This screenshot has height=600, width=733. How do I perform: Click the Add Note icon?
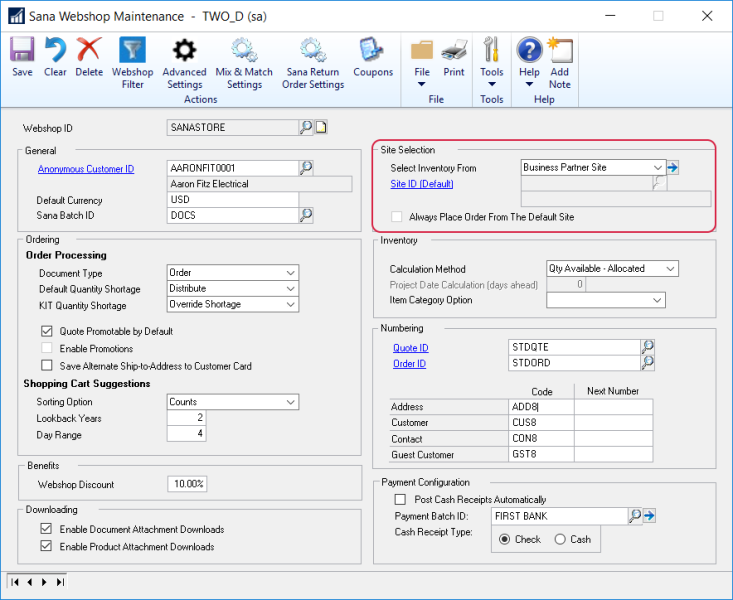560,50
